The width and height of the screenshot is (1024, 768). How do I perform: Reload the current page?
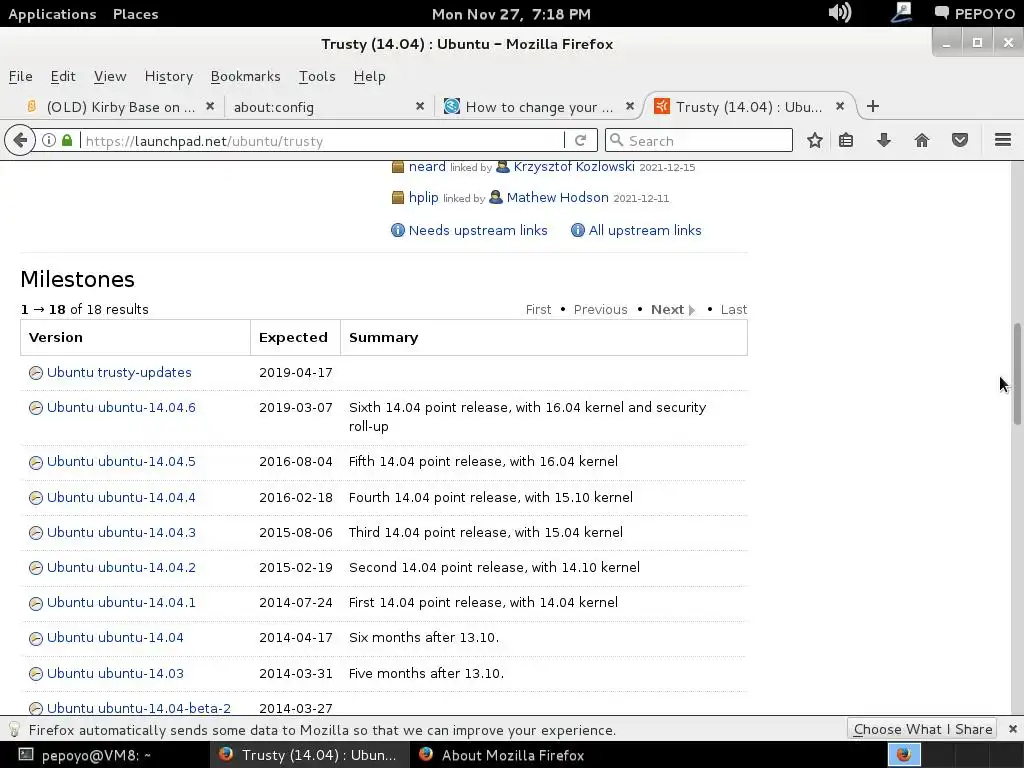[580, 140]
